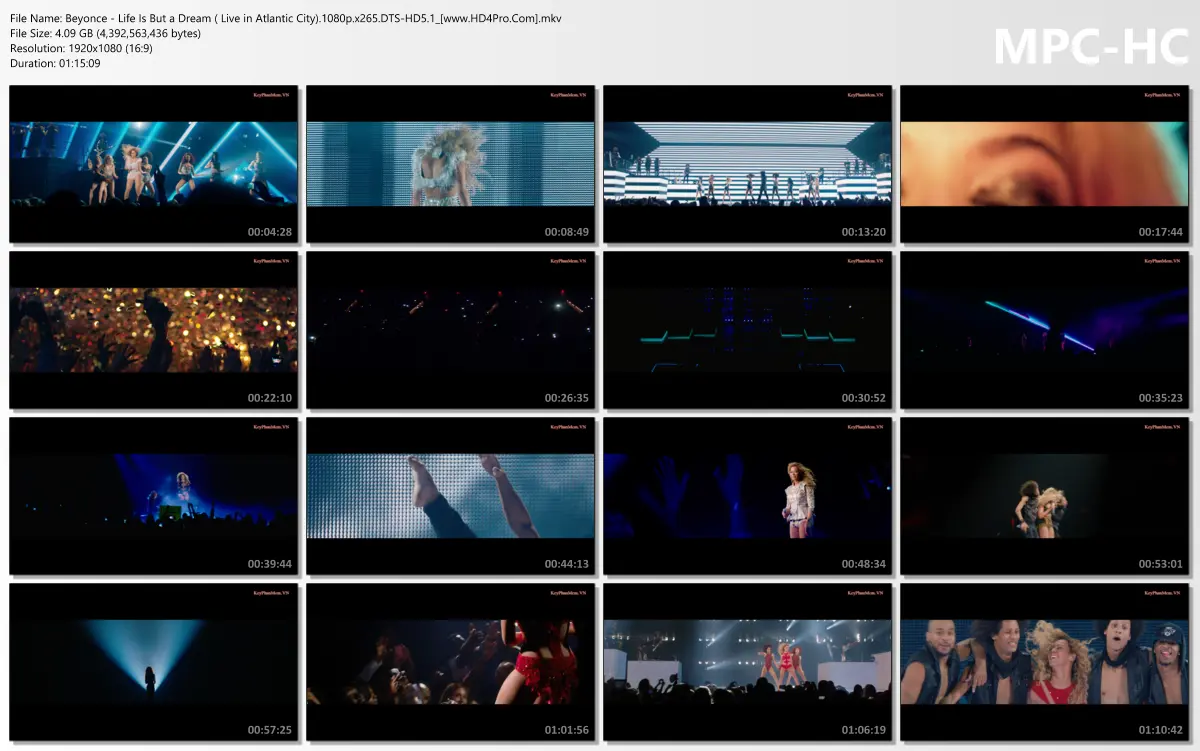Select the thumbnail showing crowd confetti at 00:22:10

[x=152, y=331]
